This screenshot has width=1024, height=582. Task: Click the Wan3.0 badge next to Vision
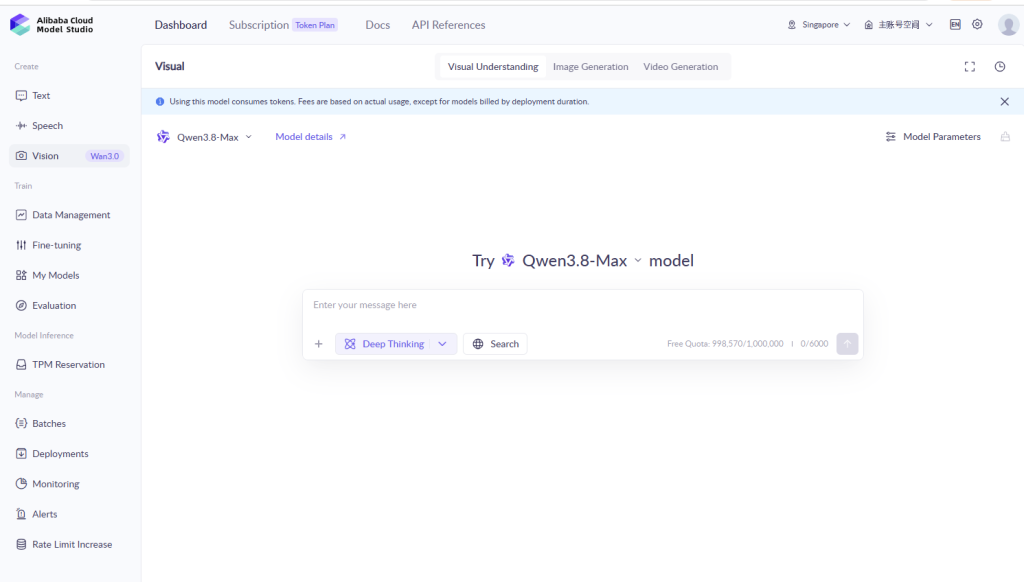(x=104, y=156)
